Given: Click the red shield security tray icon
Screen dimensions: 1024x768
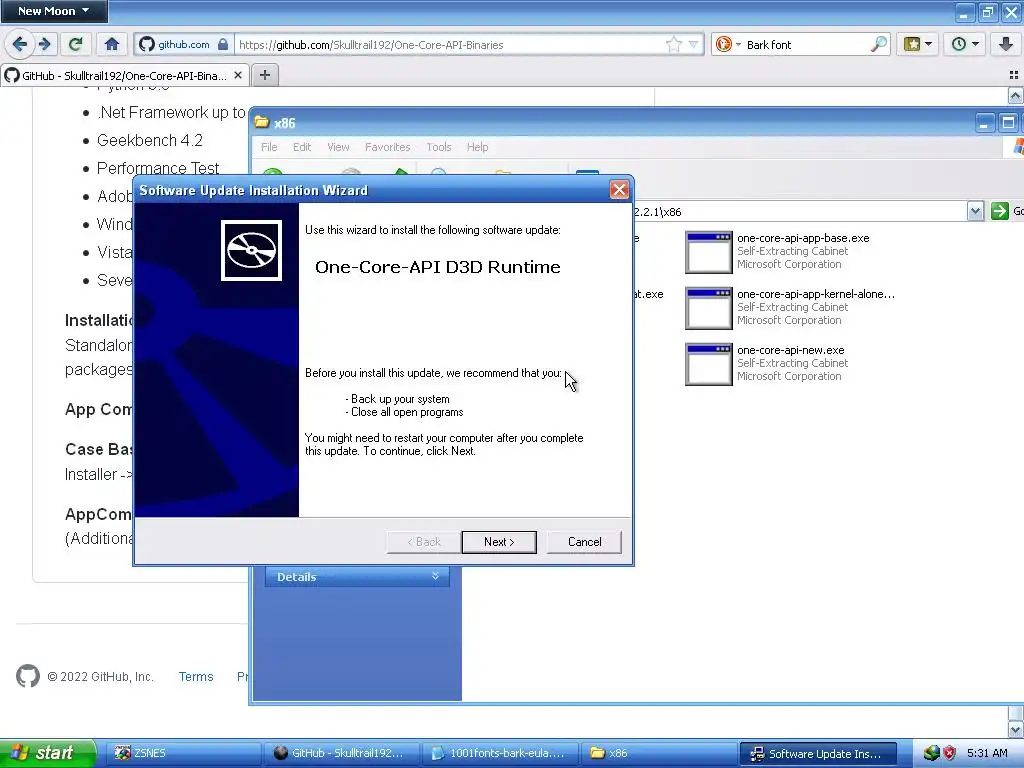Looking at the screenshot, I should 950,753.
